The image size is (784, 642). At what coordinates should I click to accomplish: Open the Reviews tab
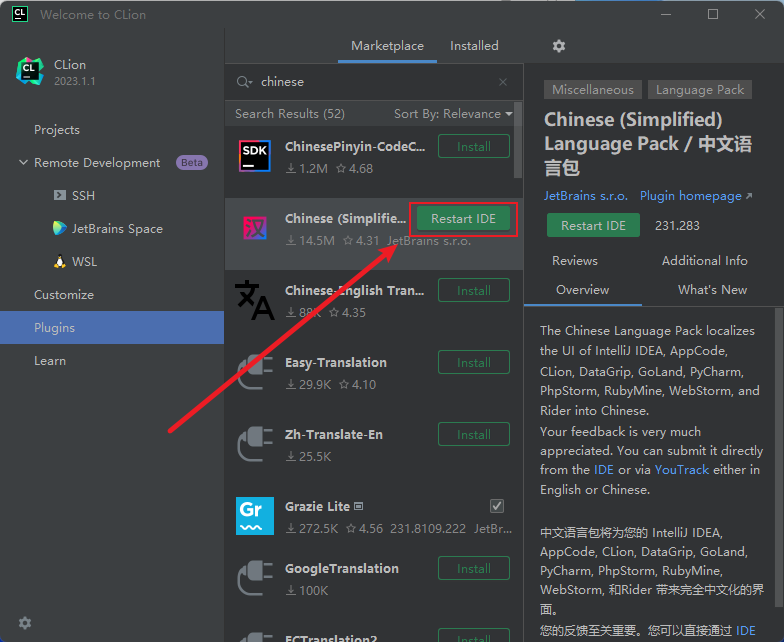574,261
